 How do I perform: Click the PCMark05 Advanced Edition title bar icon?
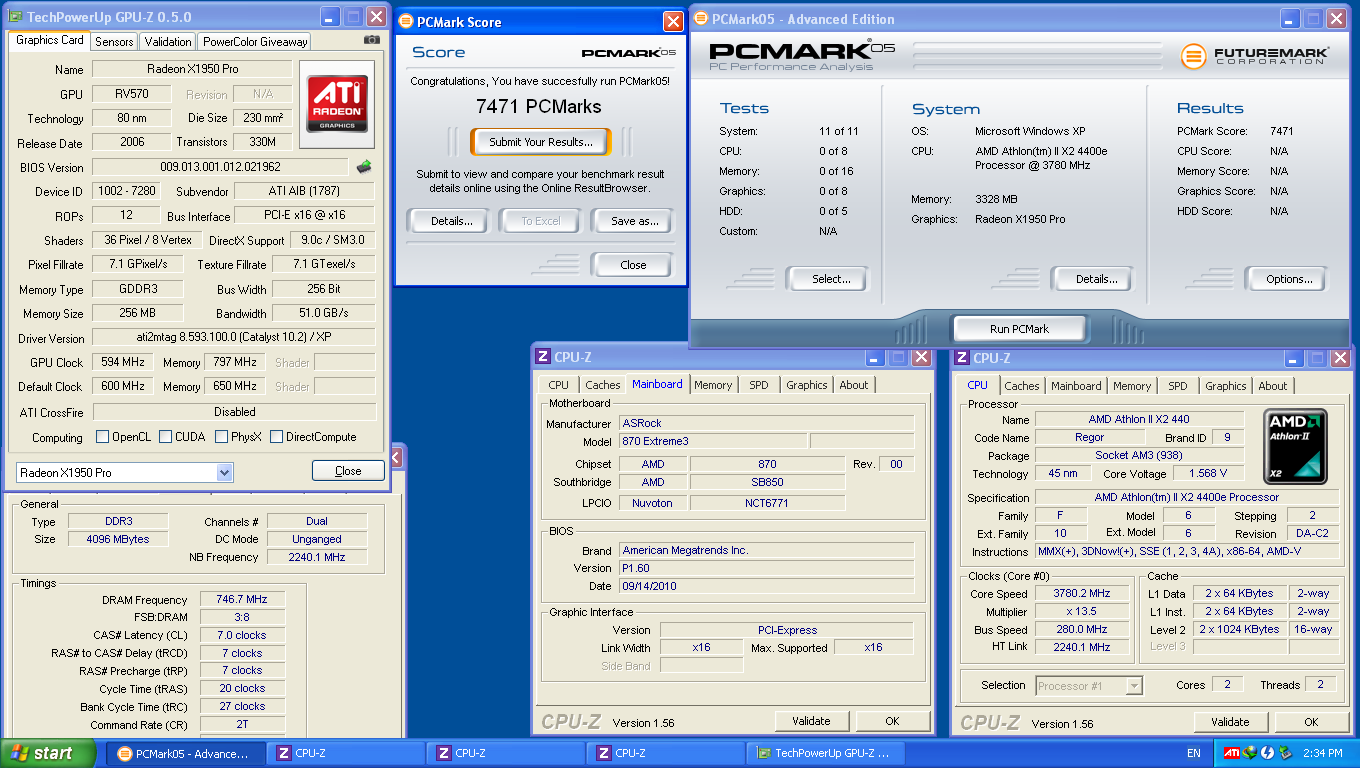700,18
